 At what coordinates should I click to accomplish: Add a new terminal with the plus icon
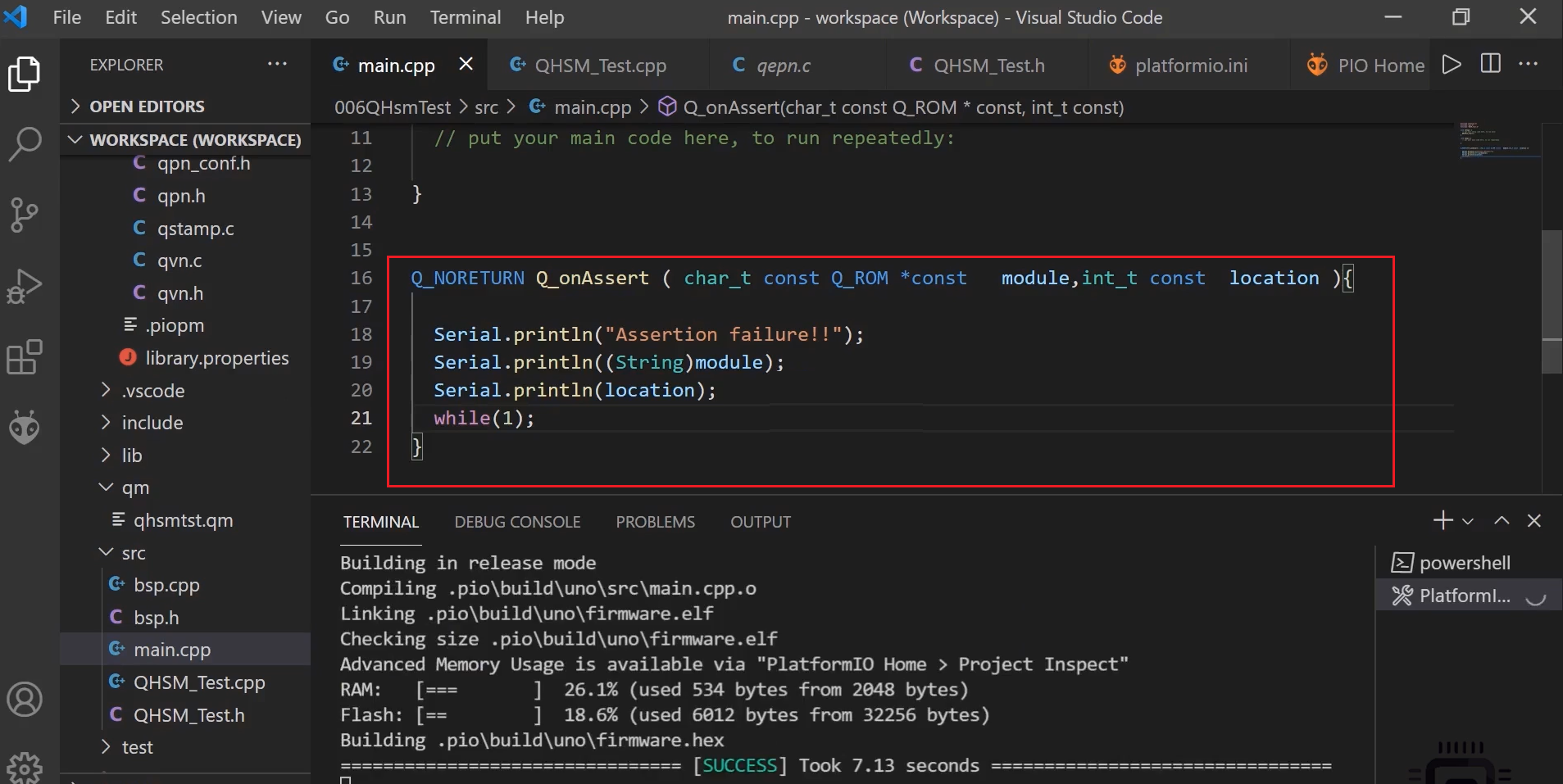pos(1441,519)
